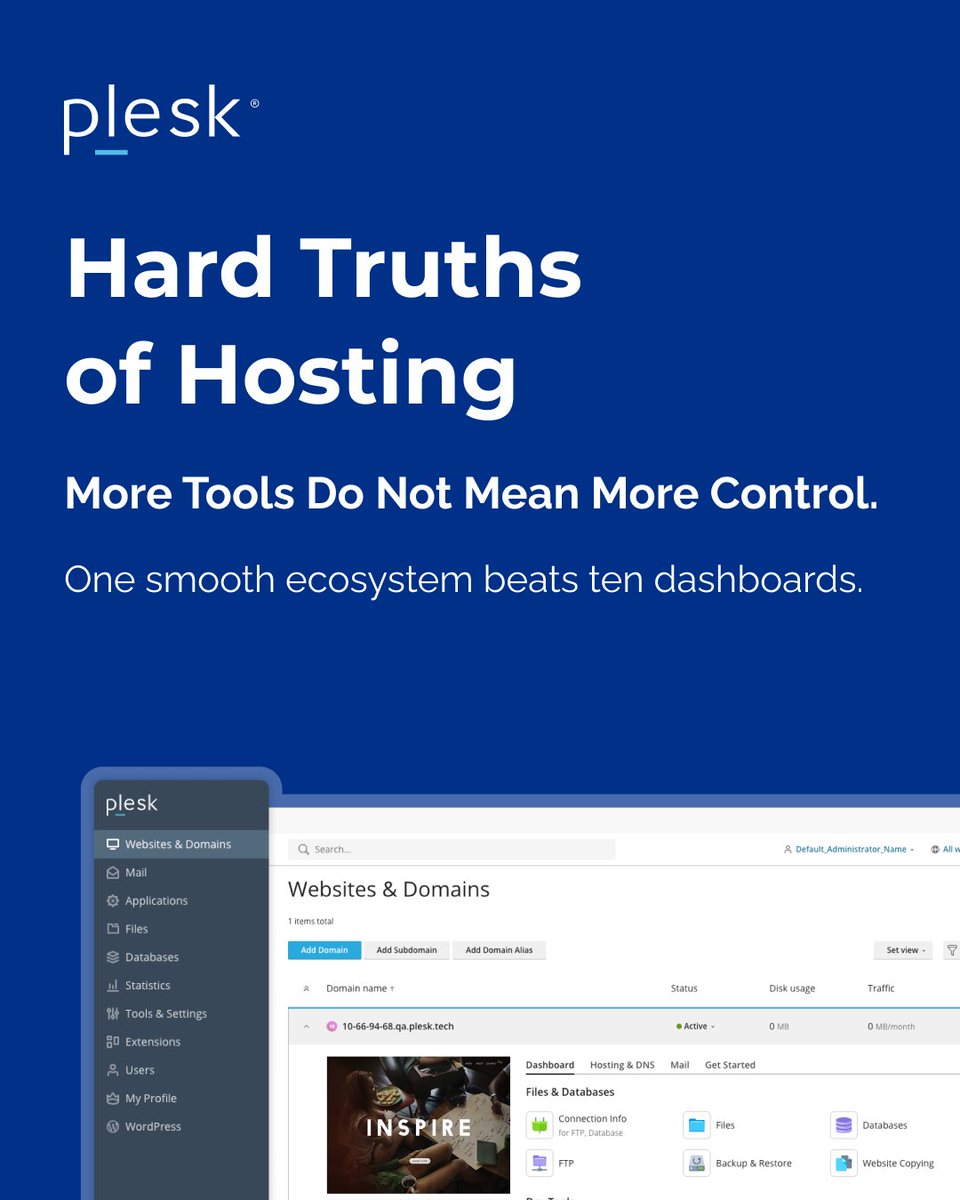Collapse the 10-66-94-68.qa.plesk.tech domain row
Image resolution: width=960 pixels, height=1200 pixels.
306,1026
